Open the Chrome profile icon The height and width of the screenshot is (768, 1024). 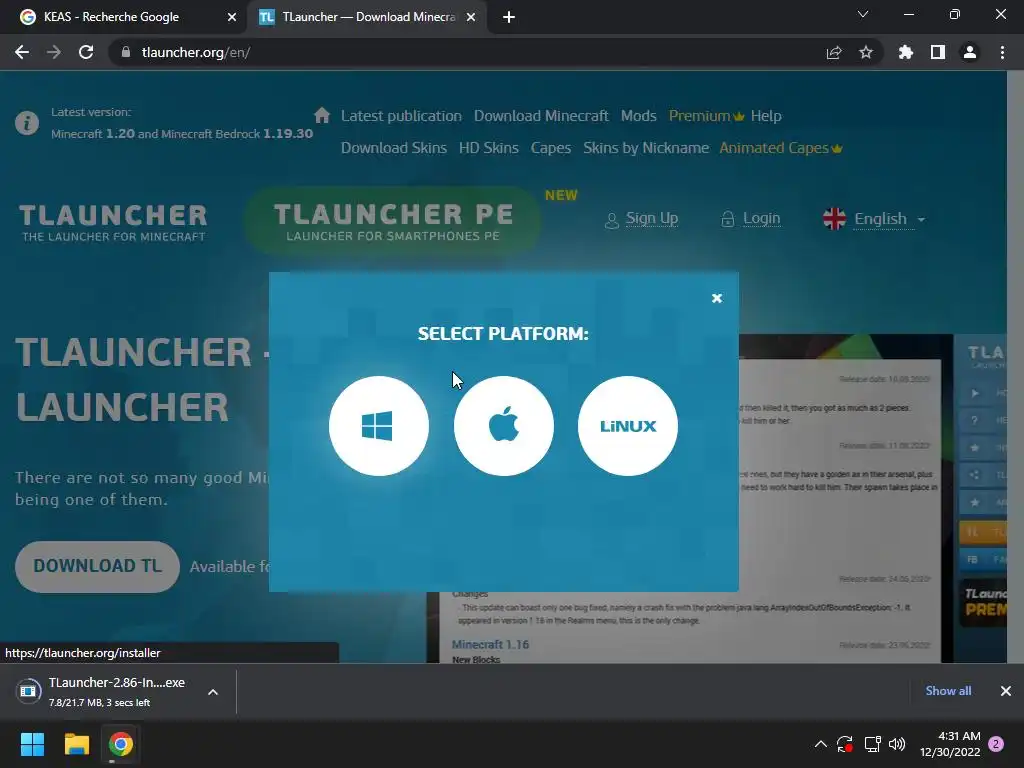[970, 52]
